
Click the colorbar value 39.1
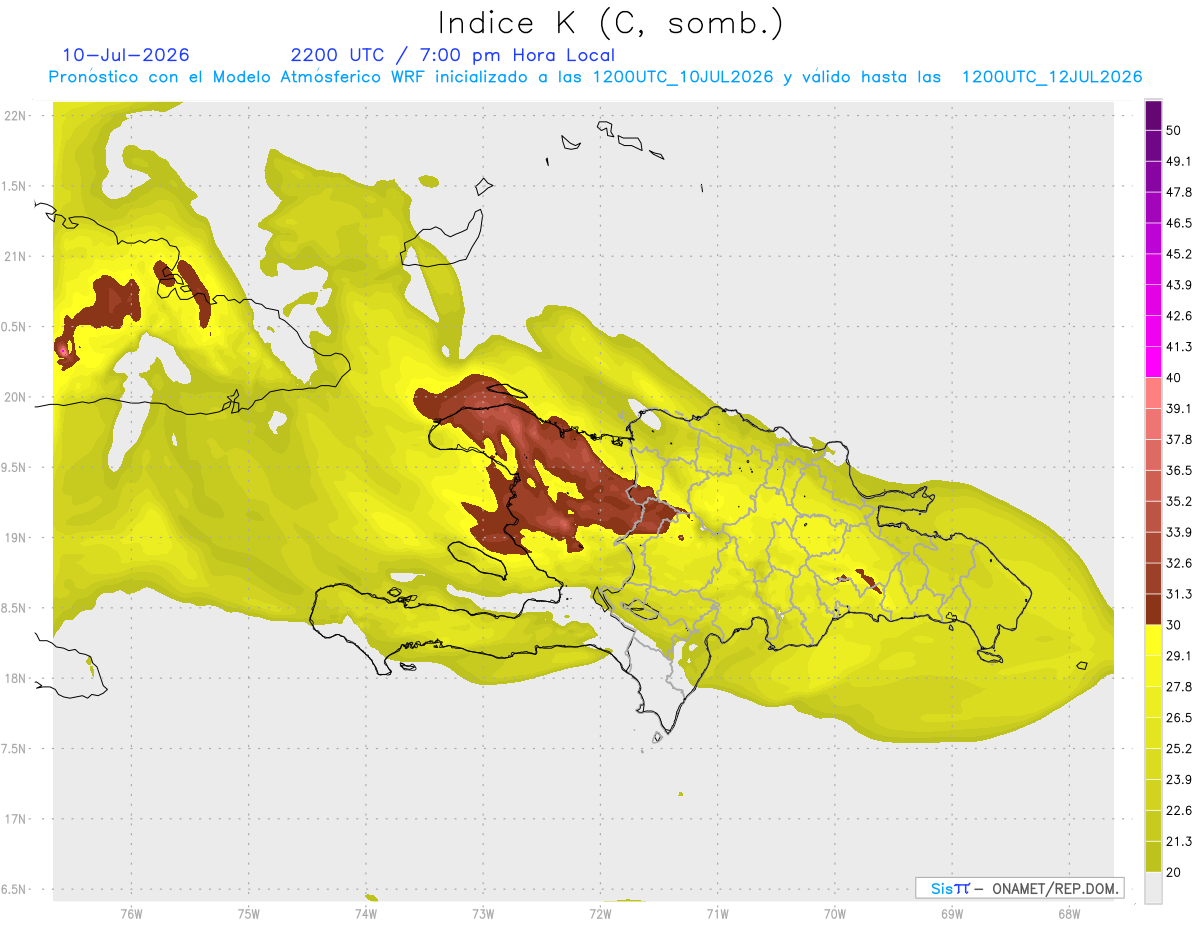(1179, 408)
